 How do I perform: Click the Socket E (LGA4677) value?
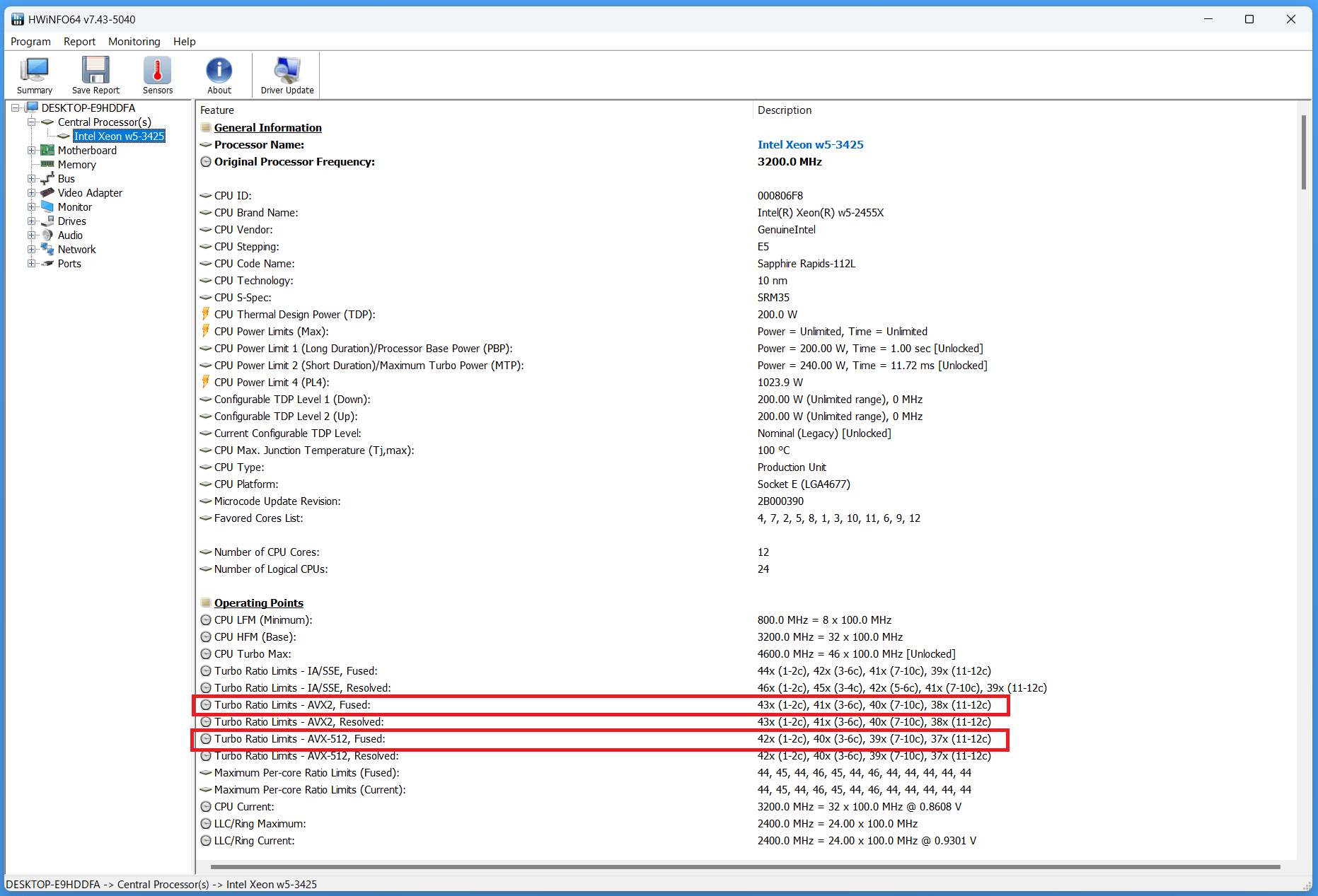pyautogui.click(x=804, y=484)
